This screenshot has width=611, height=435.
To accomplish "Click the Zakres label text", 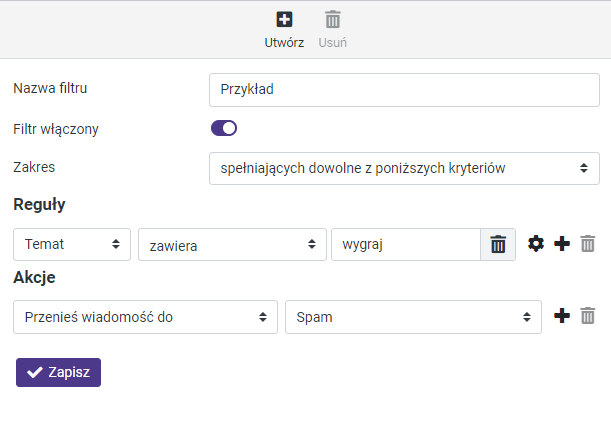I will tap(34, 167).
